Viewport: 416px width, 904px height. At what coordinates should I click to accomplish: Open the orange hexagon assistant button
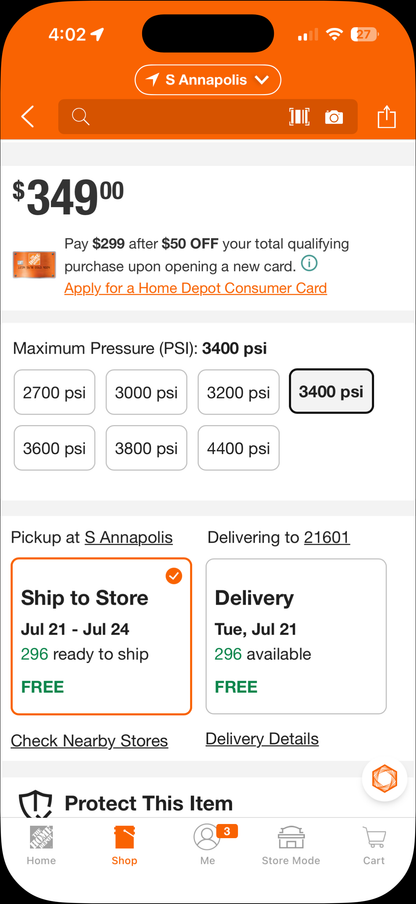[x=384, y=779]
